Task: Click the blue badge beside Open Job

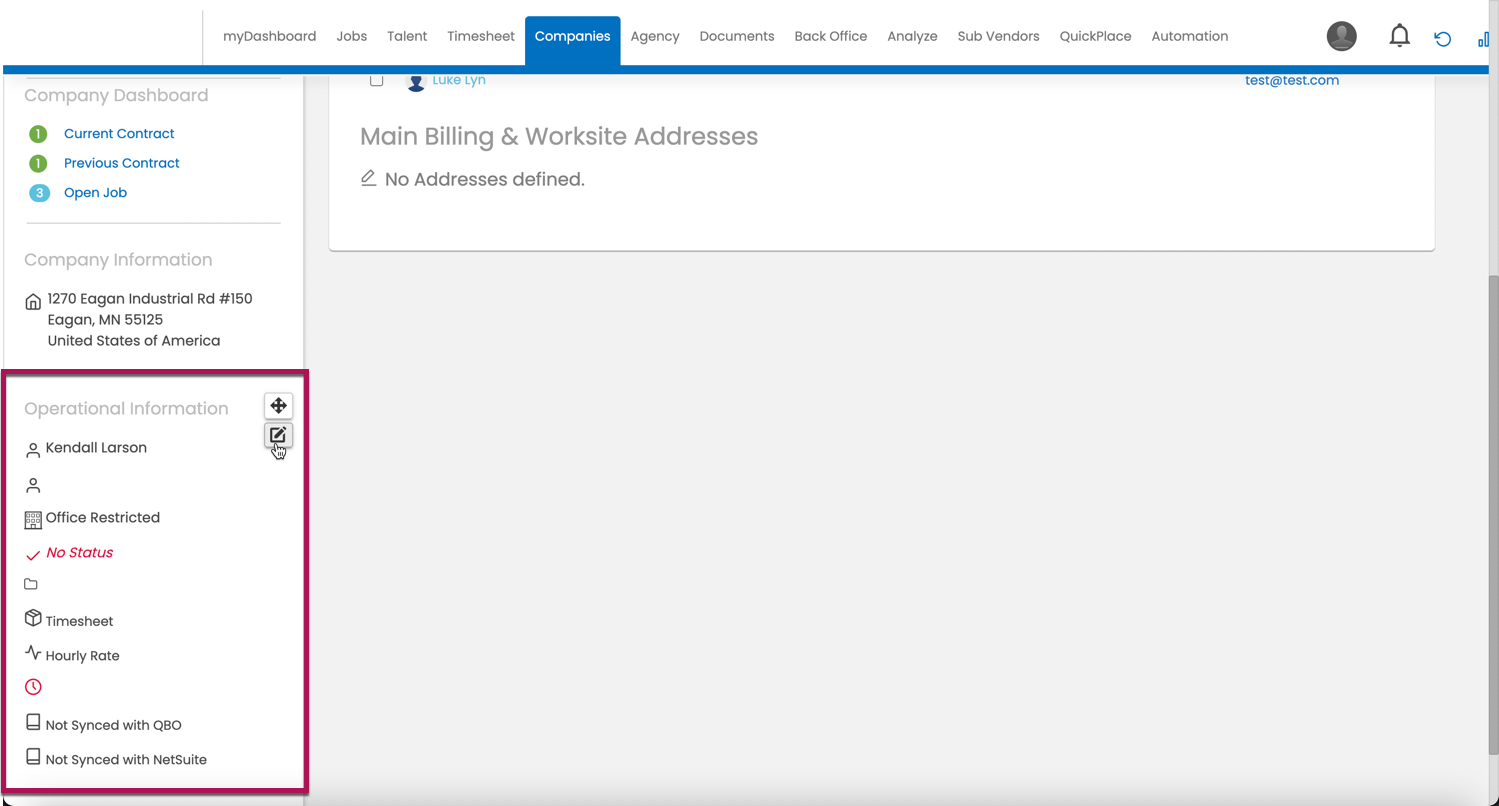Action: (x=39, y=193)
